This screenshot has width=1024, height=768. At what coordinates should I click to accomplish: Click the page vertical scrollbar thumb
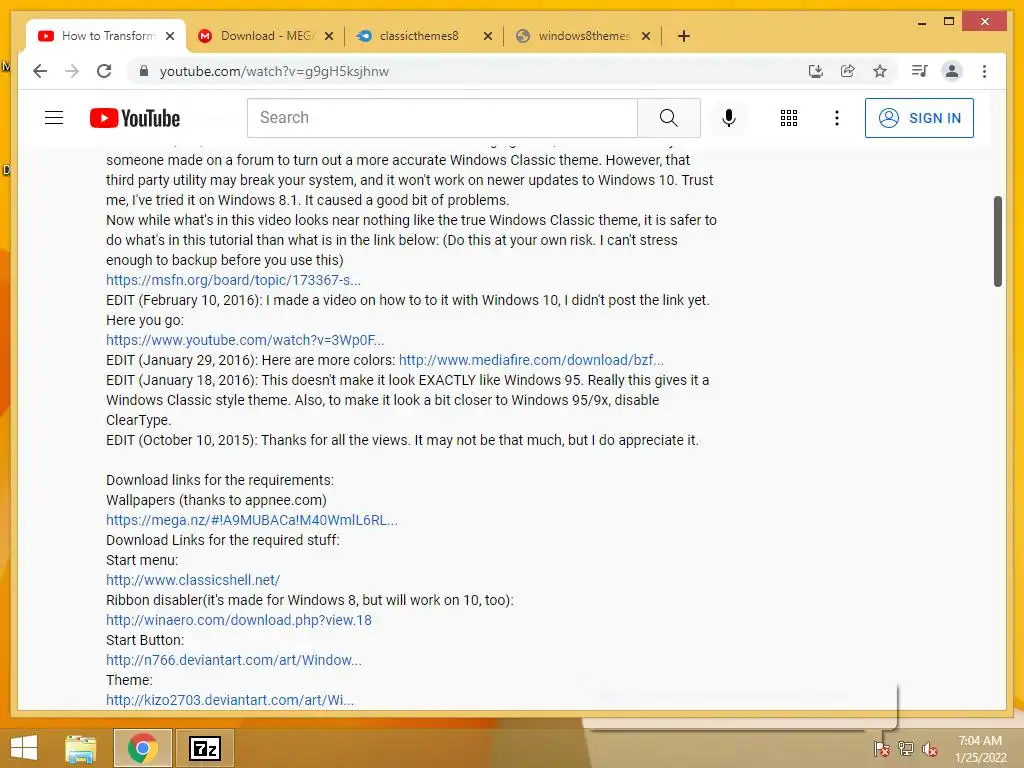click(x=997, y=241)
